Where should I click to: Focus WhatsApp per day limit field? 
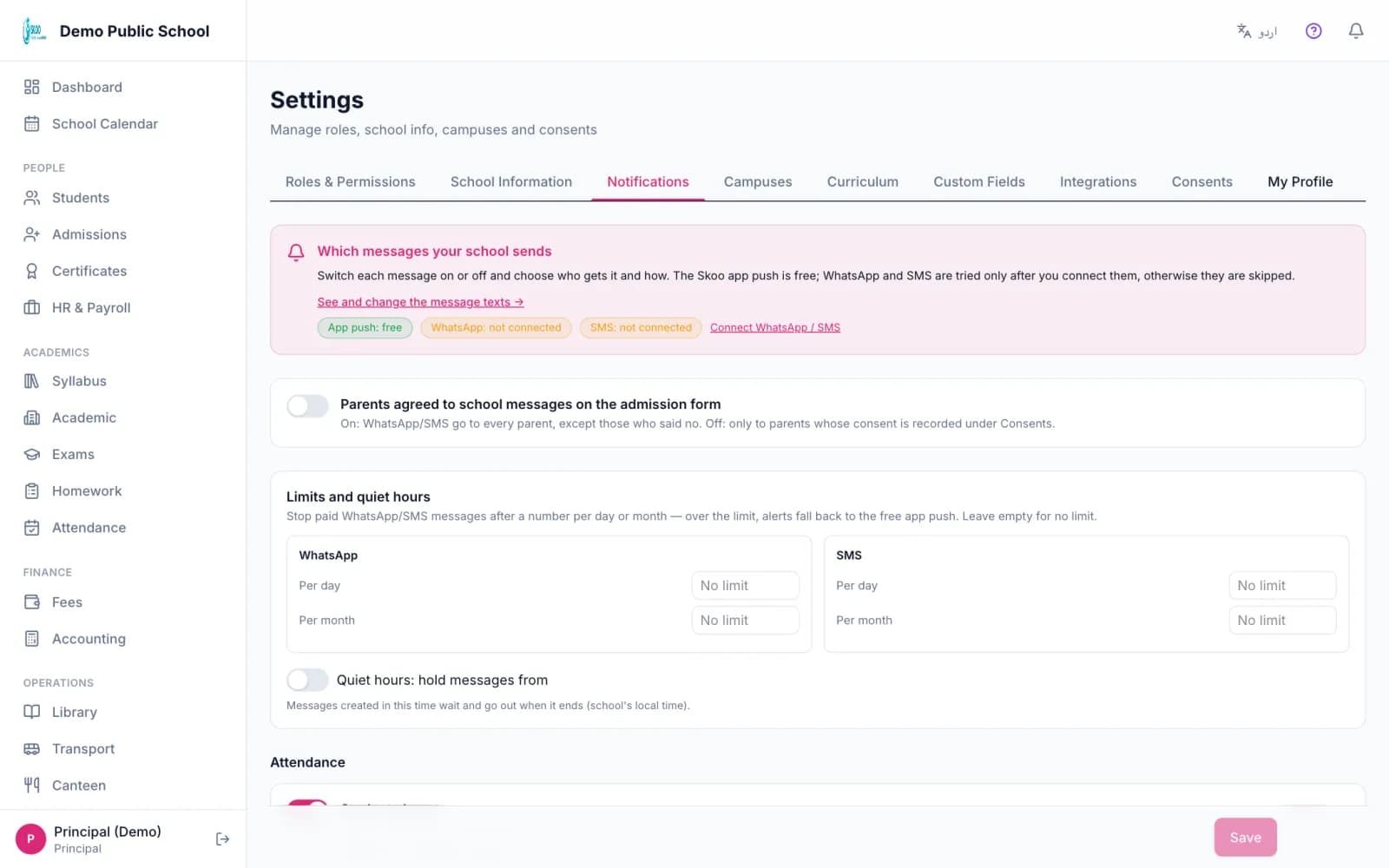[x=745, y=586]
